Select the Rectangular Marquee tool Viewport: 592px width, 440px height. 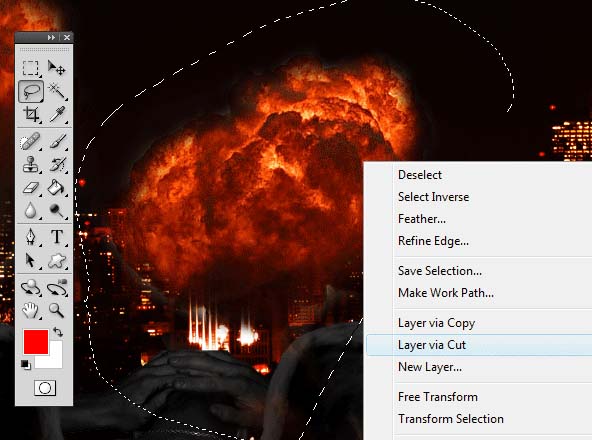(31, 68)
